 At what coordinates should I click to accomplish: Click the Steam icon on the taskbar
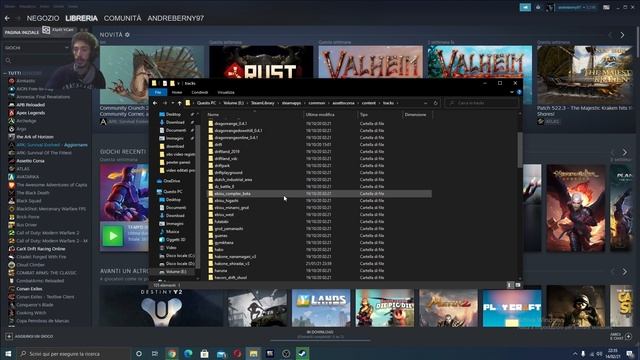pos(302,353)
